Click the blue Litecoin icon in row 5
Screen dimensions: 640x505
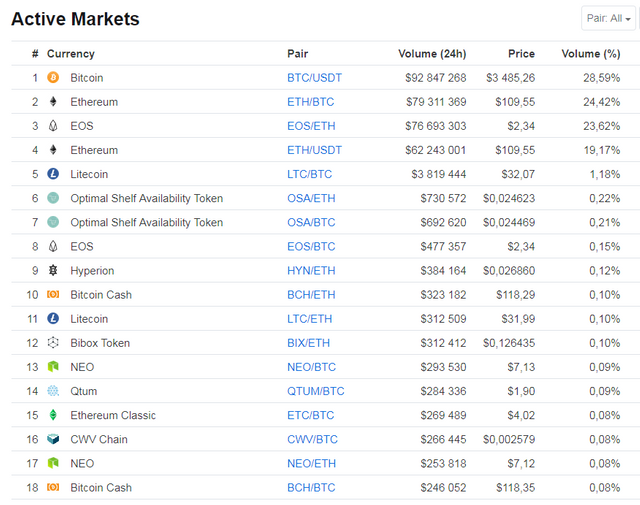pyautogui.click(x=53, y=174)
